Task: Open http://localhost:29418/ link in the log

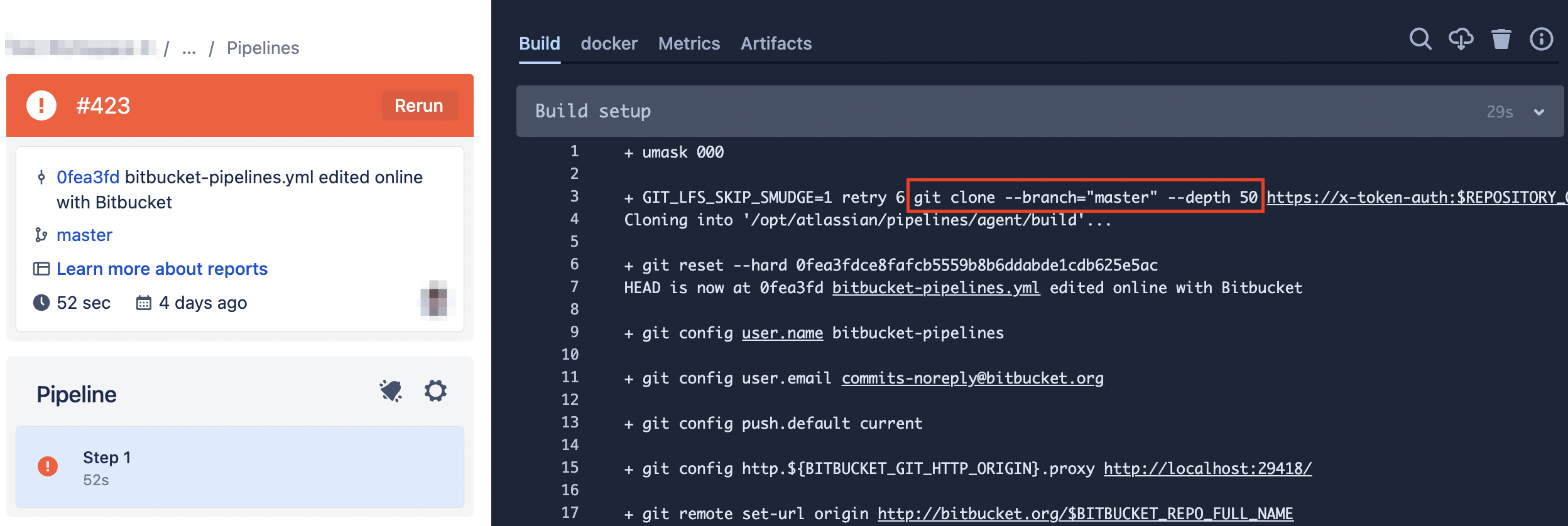Action: pos(1207,469)
